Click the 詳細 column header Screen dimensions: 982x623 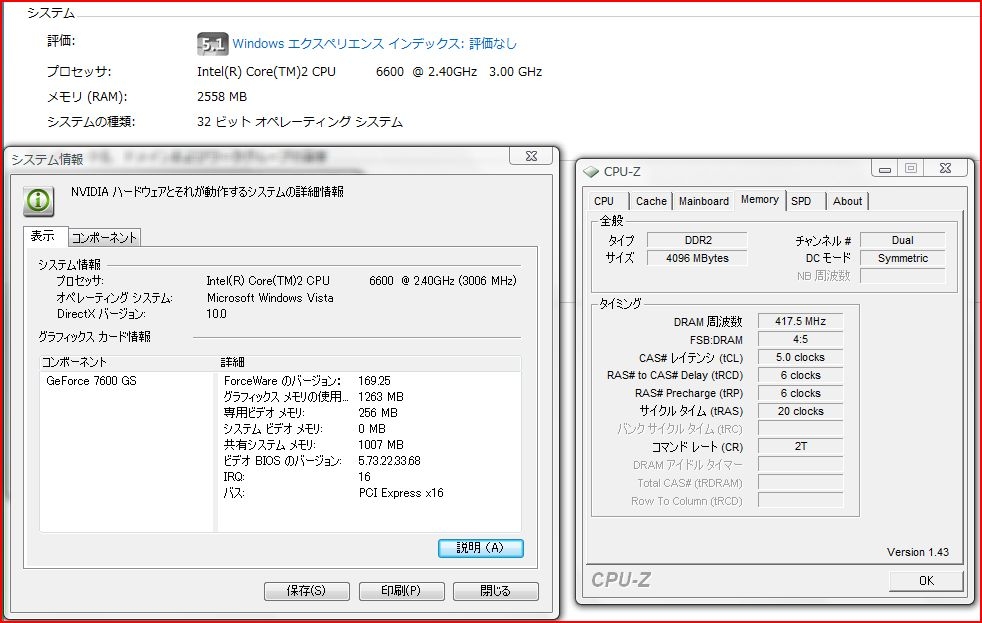pyautogui.click(x=369, y=362)
